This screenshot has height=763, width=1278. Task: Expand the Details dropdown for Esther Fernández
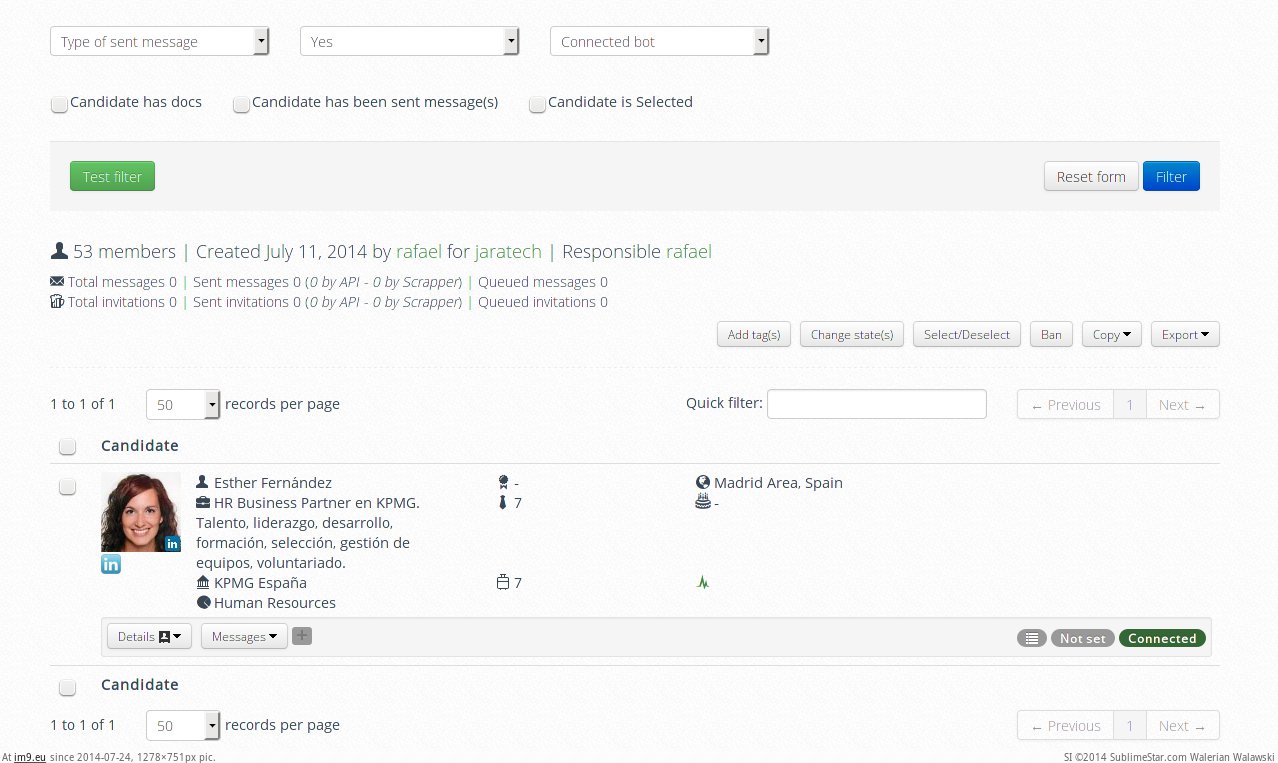tap(149, 636)
